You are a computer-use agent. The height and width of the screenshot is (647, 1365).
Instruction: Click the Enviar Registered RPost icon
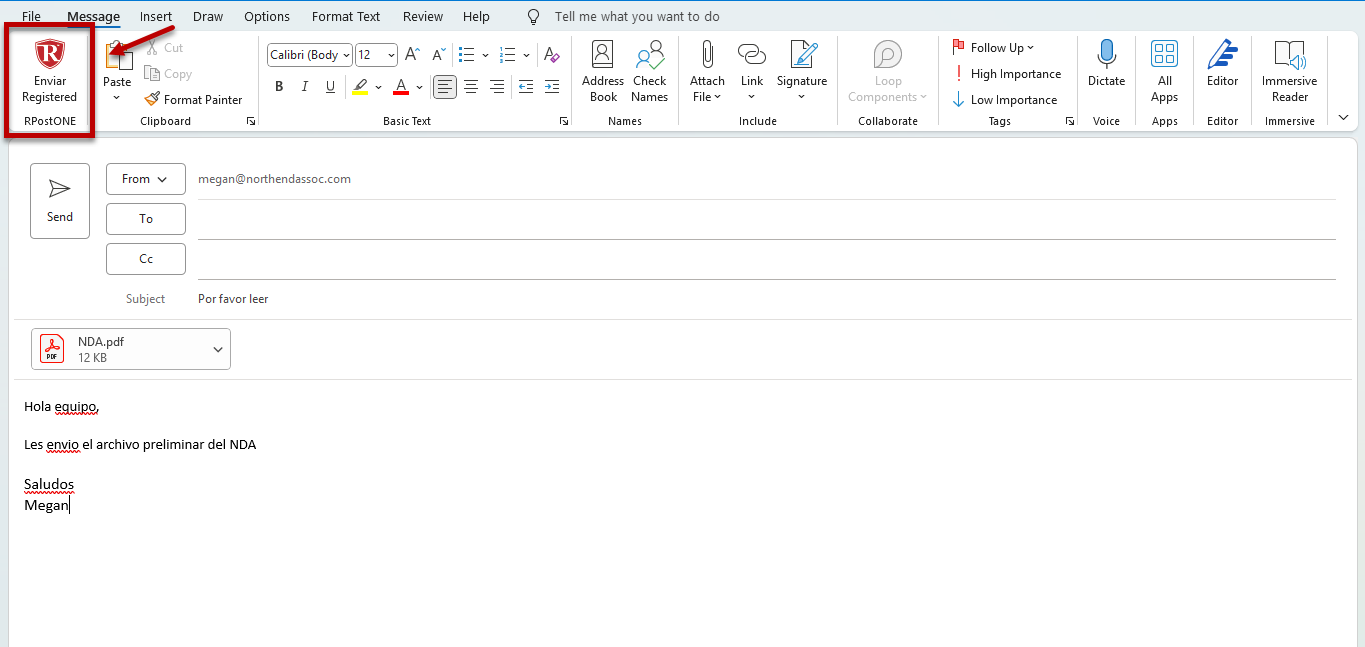click(x=49, y=72)
